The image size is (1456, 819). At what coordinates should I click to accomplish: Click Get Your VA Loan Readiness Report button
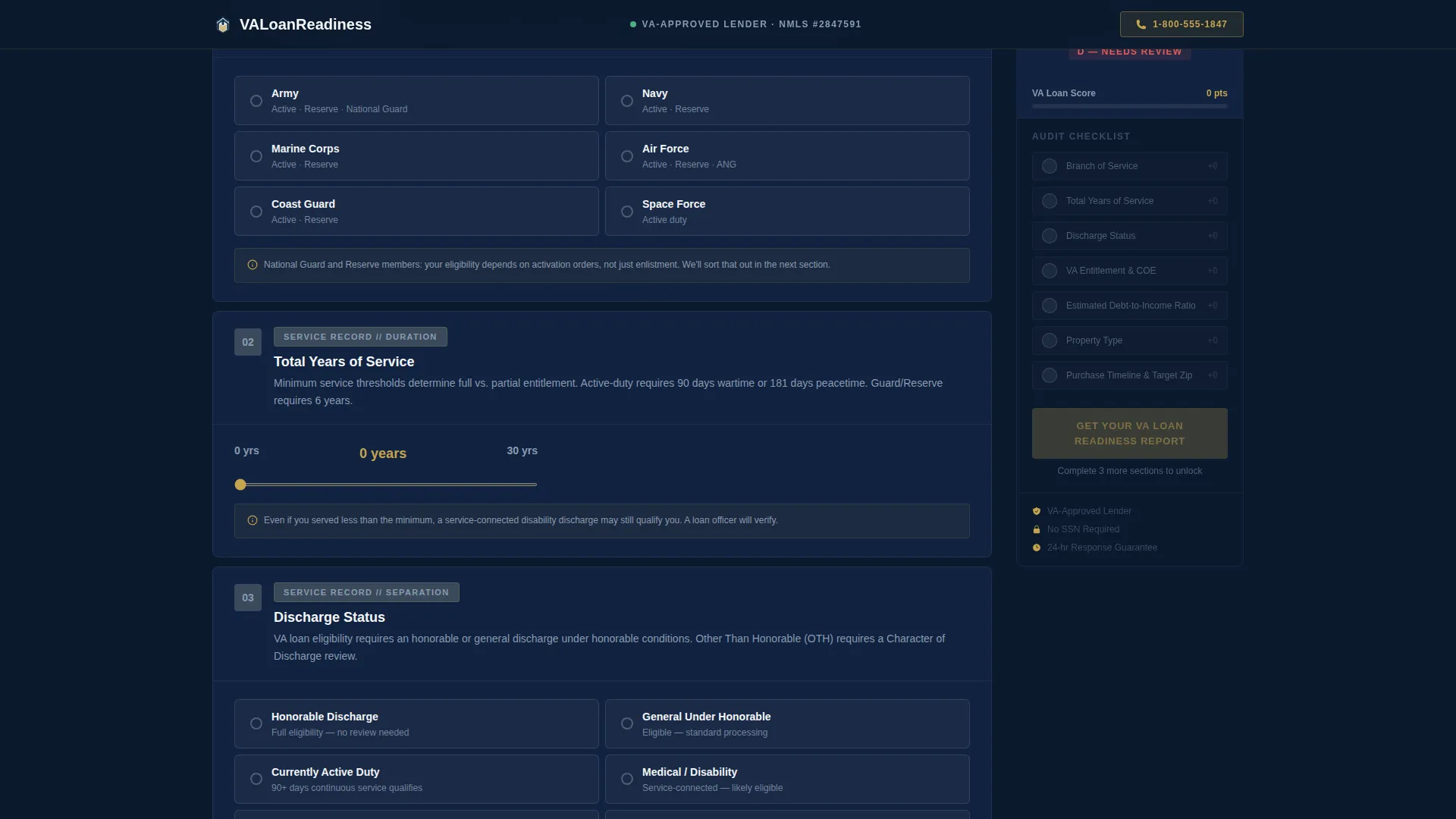[1129, 434]
